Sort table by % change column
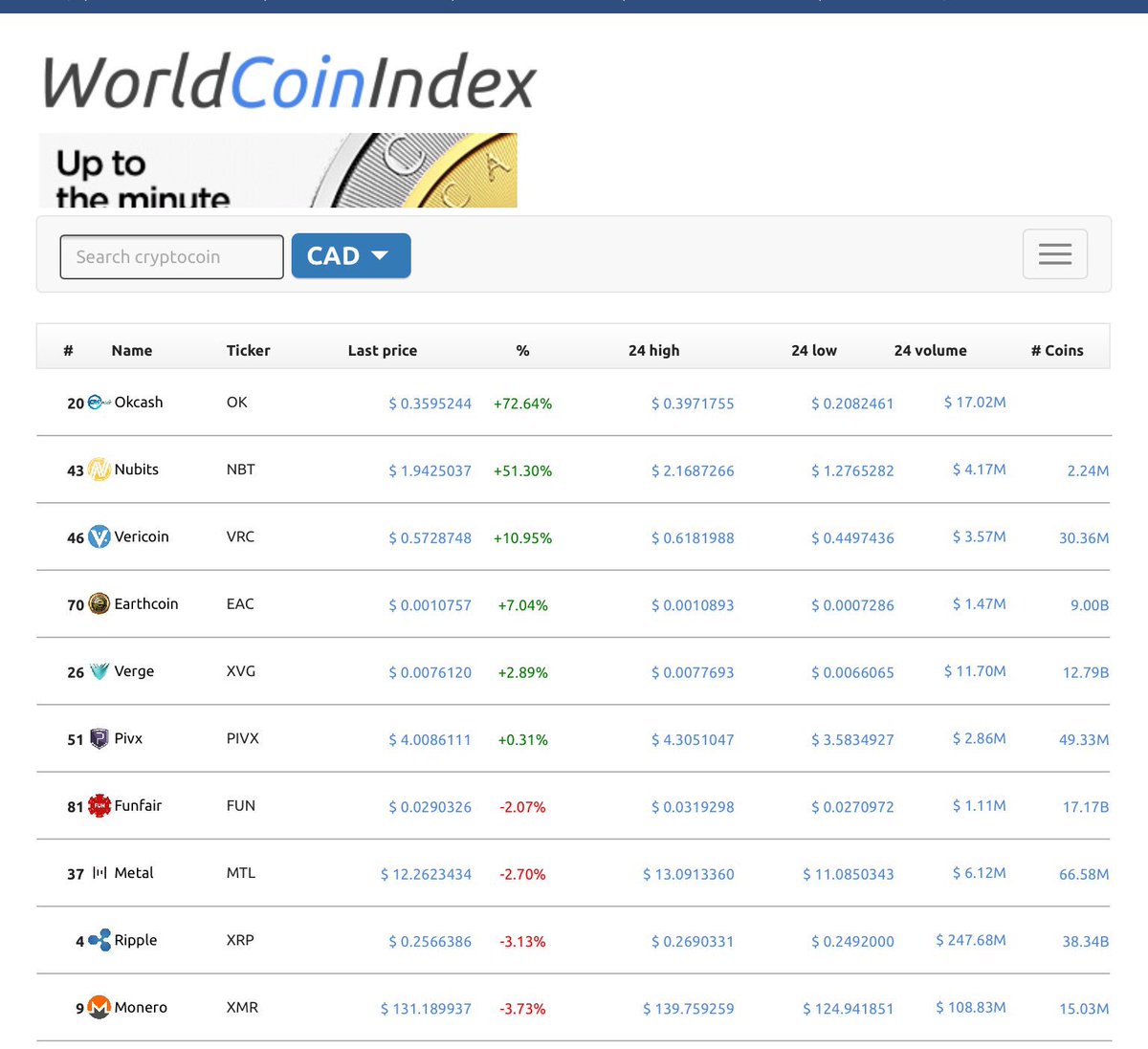This screenshot has width=1148, height=1049. click(522, 351)
